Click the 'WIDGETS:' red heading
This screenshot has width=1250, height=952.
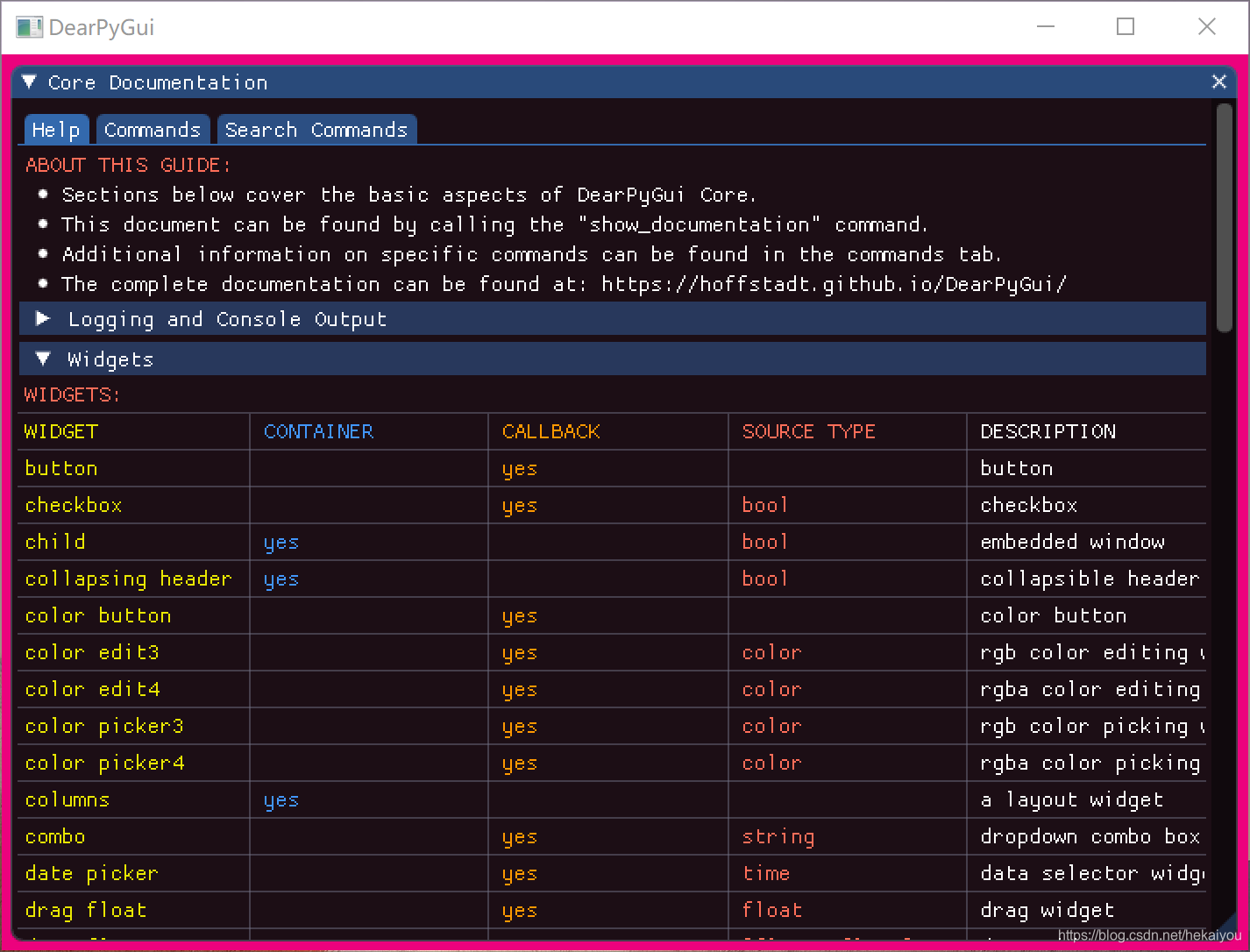click(x=73, y=394)
